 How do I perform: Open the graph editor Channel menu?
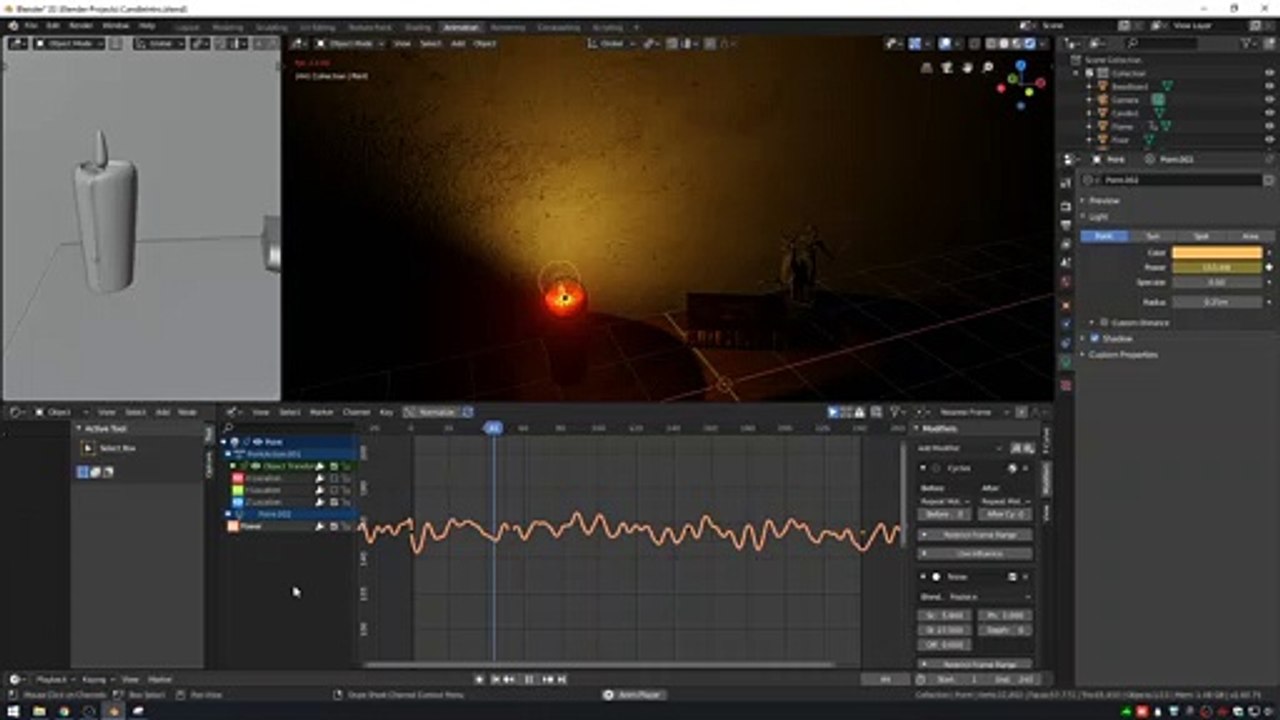356,412
